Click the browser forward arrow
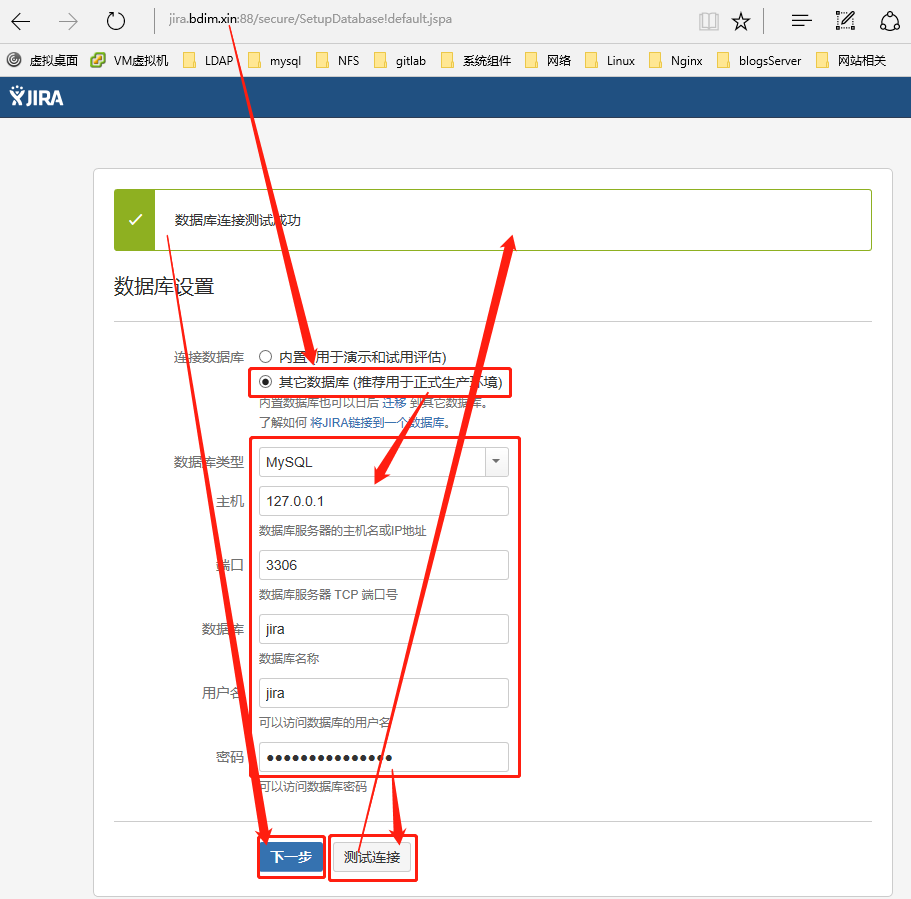 click(68, 21)
